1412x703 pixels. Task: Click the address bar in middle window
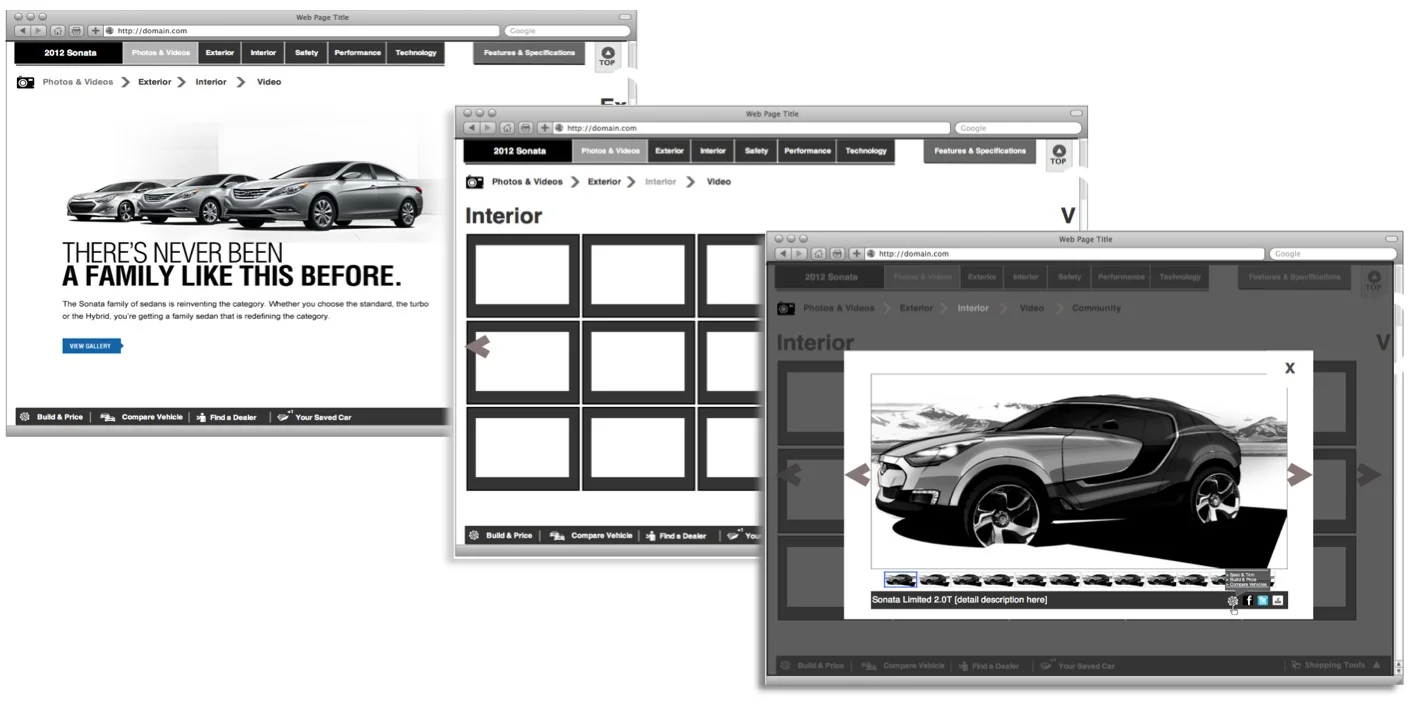tap(751, 128)
